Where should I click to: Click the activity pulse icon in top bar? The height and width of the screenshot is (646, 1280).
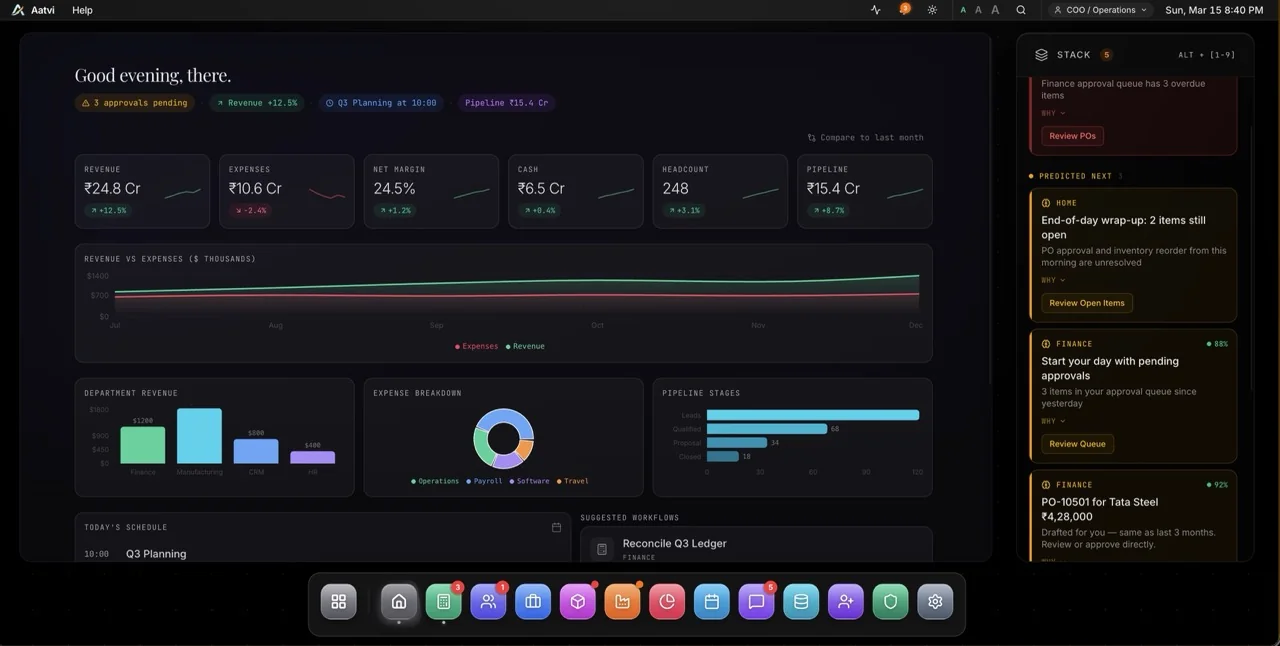(x=875, y=9)
